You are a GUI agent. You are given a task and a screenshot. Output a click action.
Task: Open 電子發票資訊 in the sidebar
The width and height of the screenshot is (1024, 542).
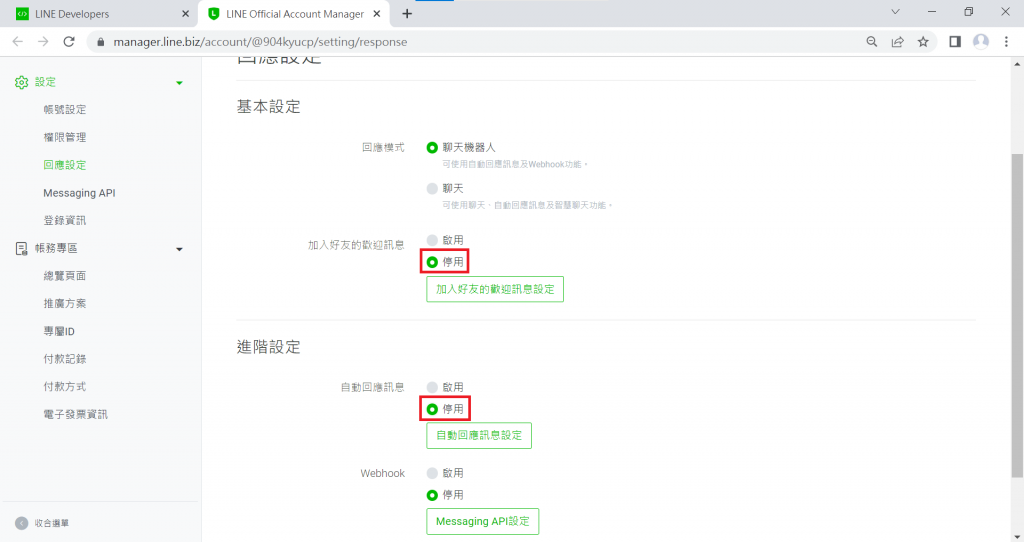click(x=75, y=414)
